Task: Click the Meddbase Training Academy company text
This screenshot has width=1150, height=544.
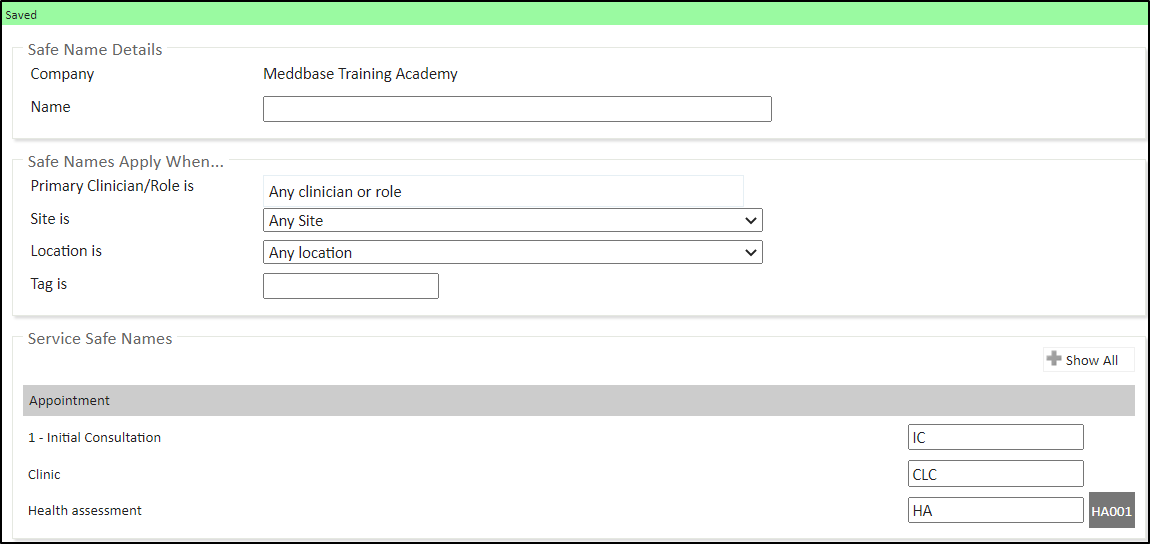Action: 360,74
